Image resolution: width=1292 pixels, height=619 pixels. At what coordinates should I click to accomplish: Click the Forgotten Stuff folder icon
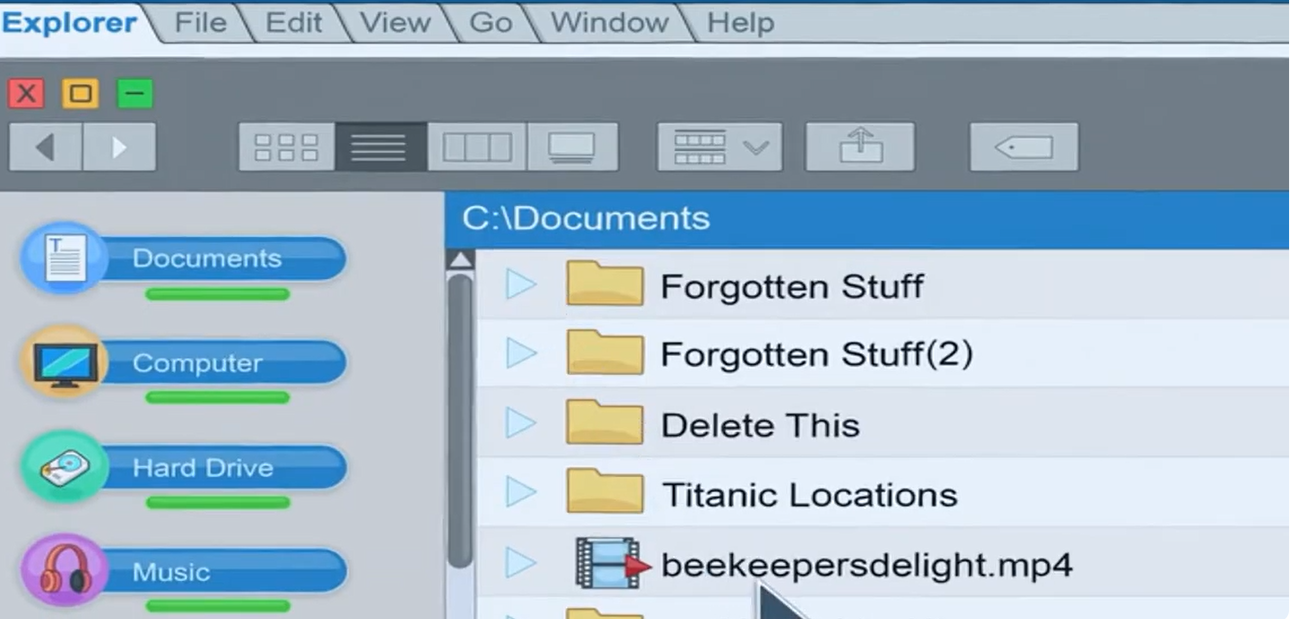tap(604, 283)
